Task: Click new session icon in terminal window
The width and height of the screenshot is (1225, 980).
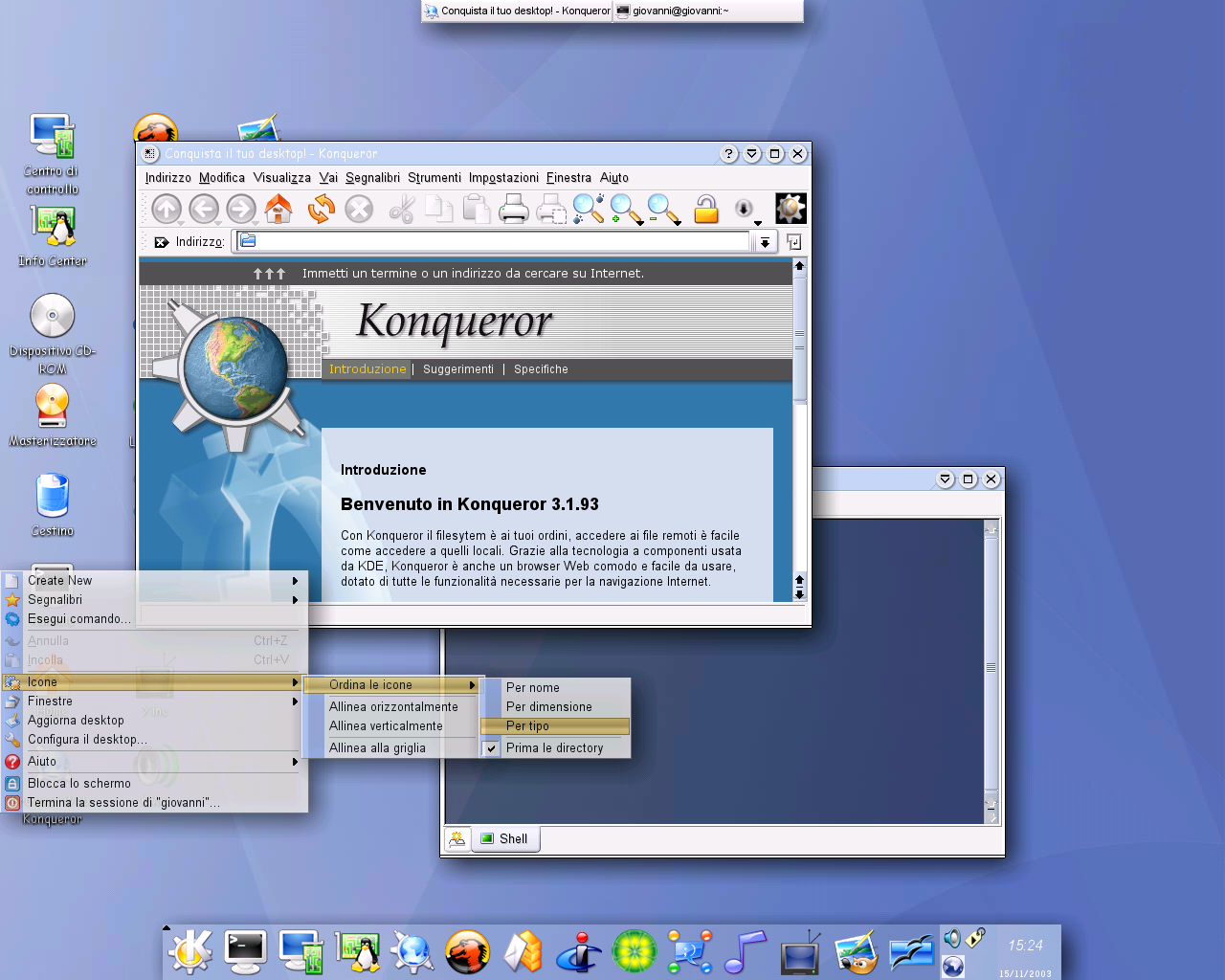Action: [457, 839]
